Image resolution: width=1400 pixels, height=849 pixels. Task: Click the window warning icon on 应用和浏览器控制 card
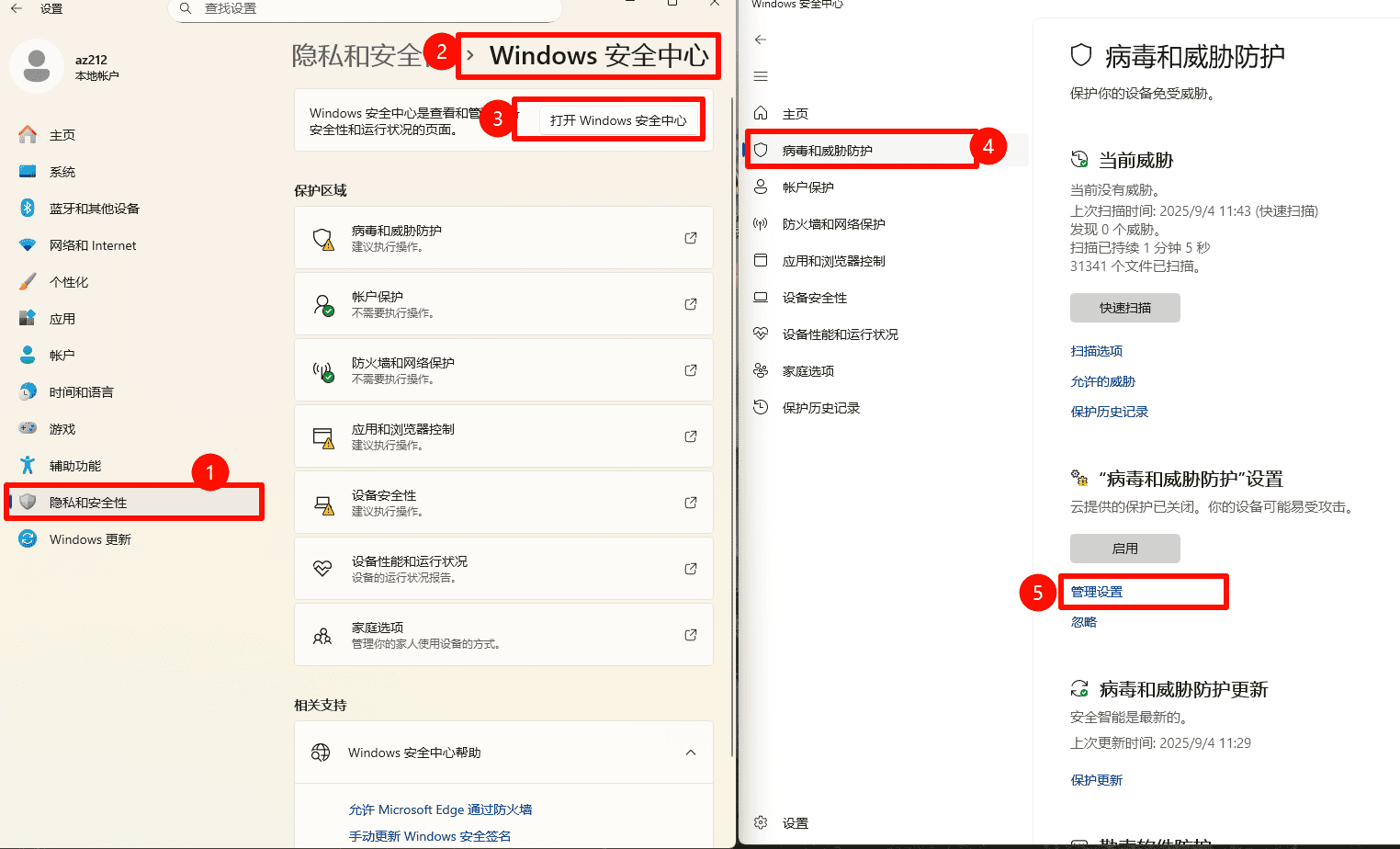(323, 438)
